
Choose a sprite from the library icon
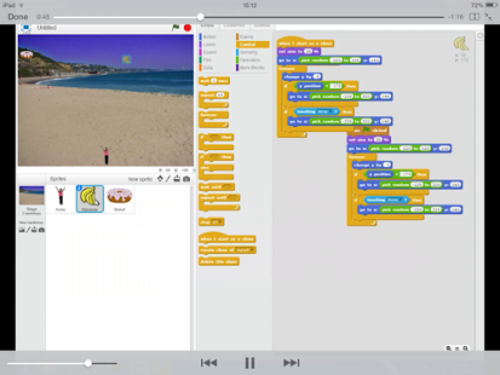click(160, 179)
